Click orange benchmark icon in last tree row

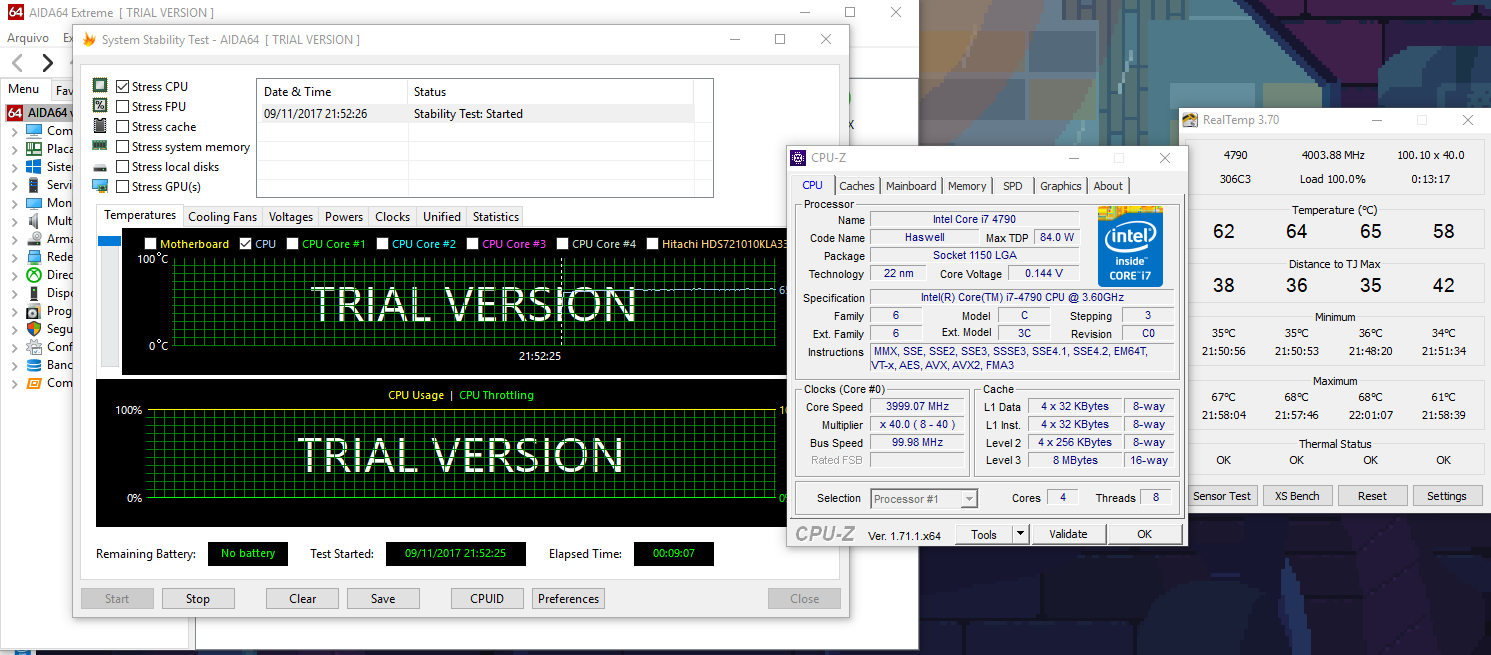tap(34, 383)
